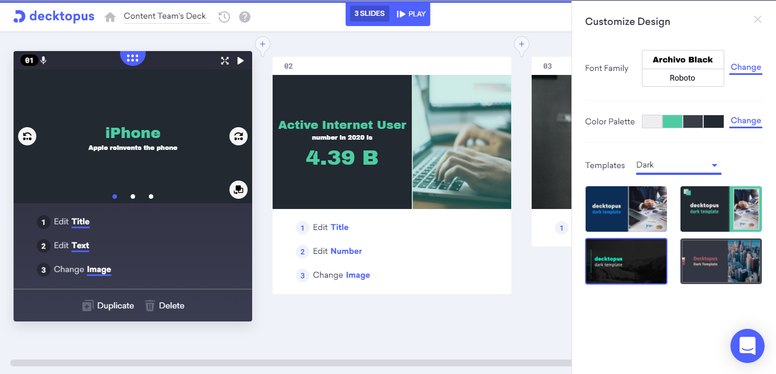Open version history clock icon
The width and height of the screenshot is (776, 374).
pyautogui.click(x=224, y=17)
